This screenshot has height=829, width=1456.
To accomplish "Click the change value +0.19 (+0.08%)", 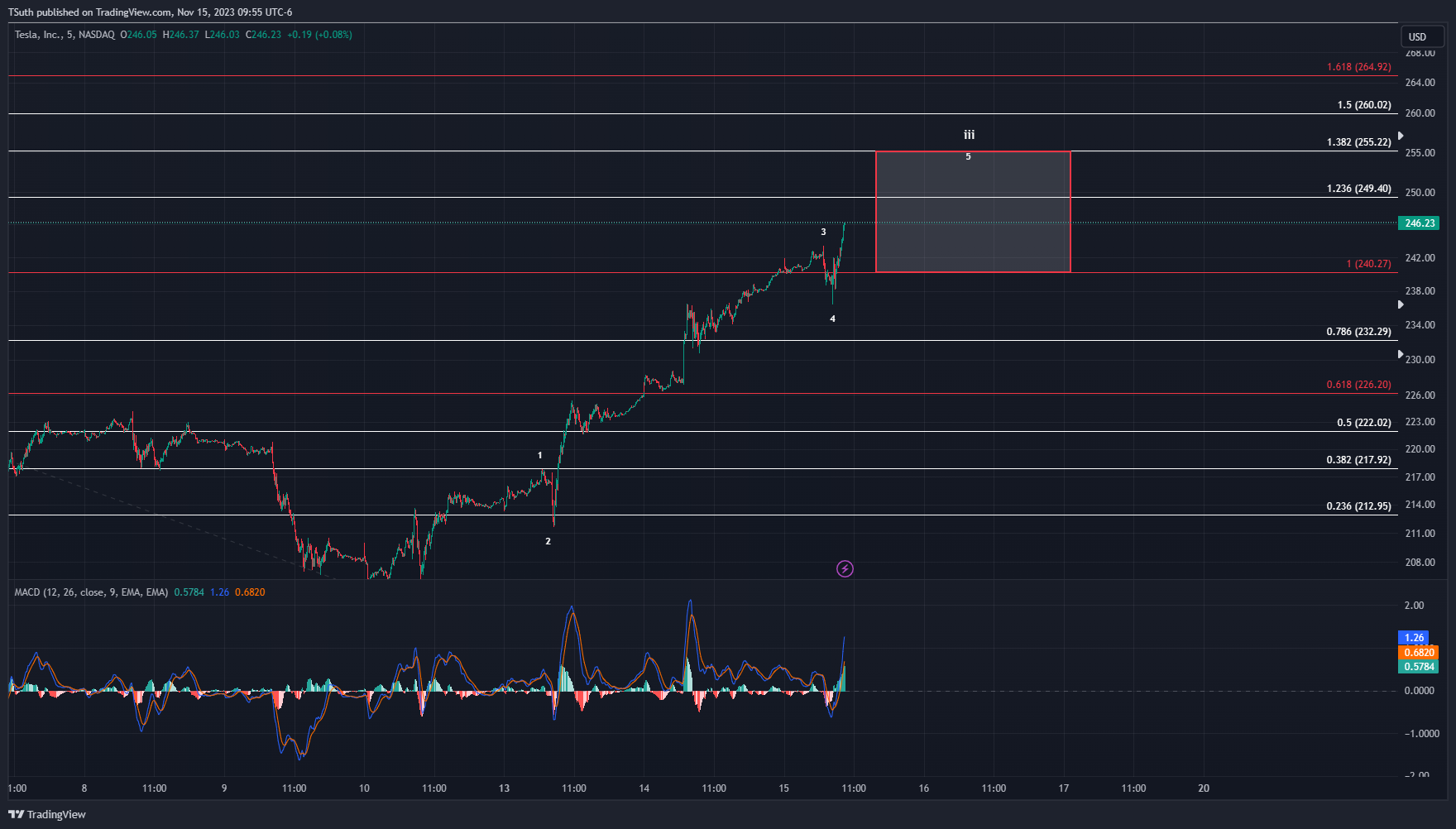I will 320,35.
